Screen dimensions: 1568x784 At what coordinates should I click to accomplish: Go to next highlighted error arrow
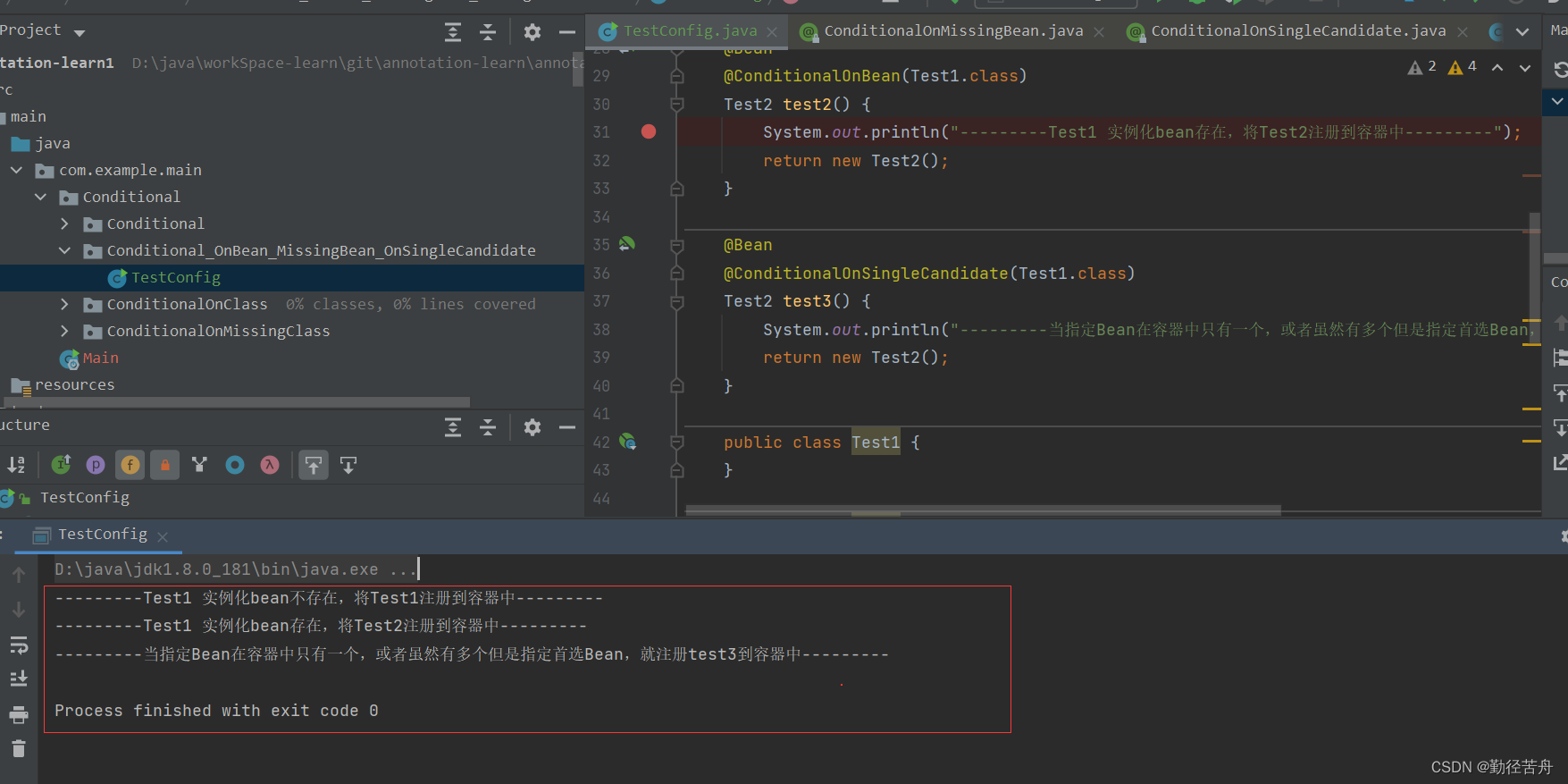point(1525,67)
